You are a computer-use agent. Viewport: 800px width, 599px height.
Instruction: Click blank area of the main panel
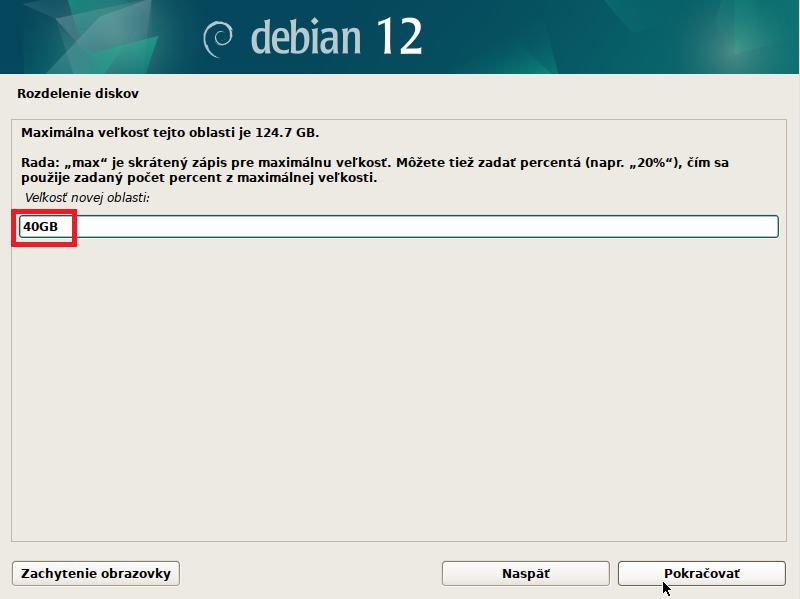tap(400, 400)
